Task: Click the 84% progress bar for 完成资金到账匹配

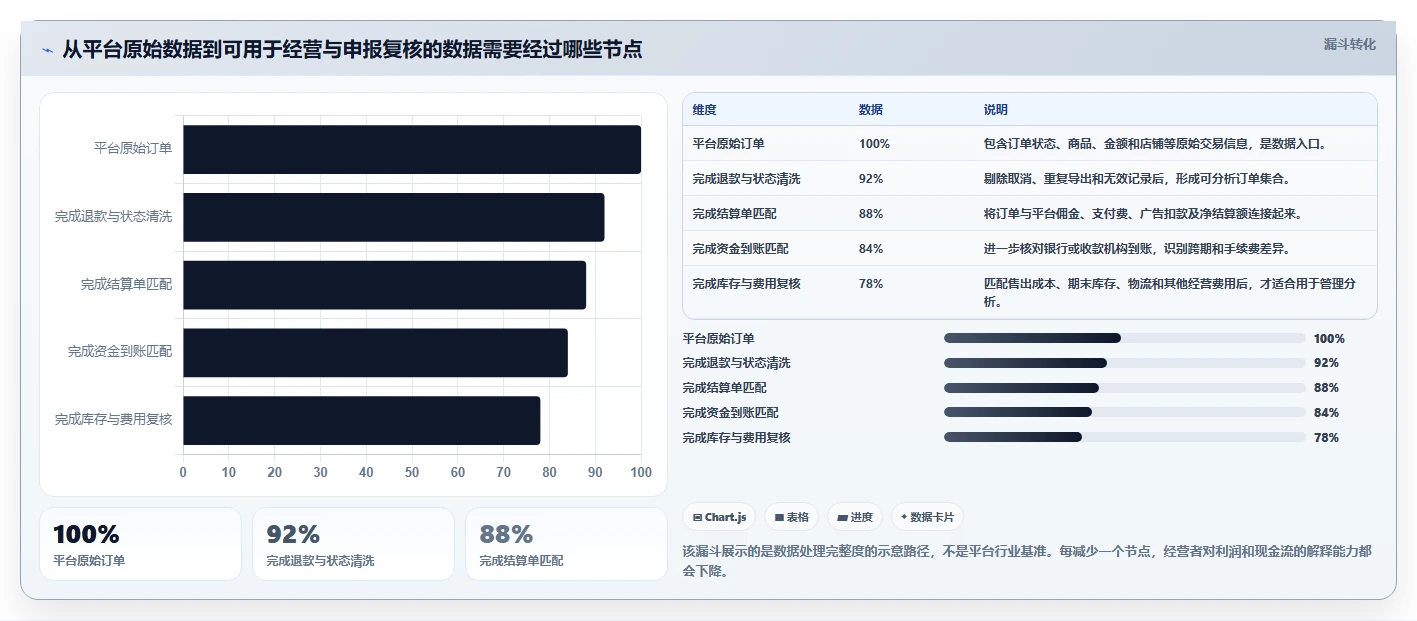Action: point(1125,412)
